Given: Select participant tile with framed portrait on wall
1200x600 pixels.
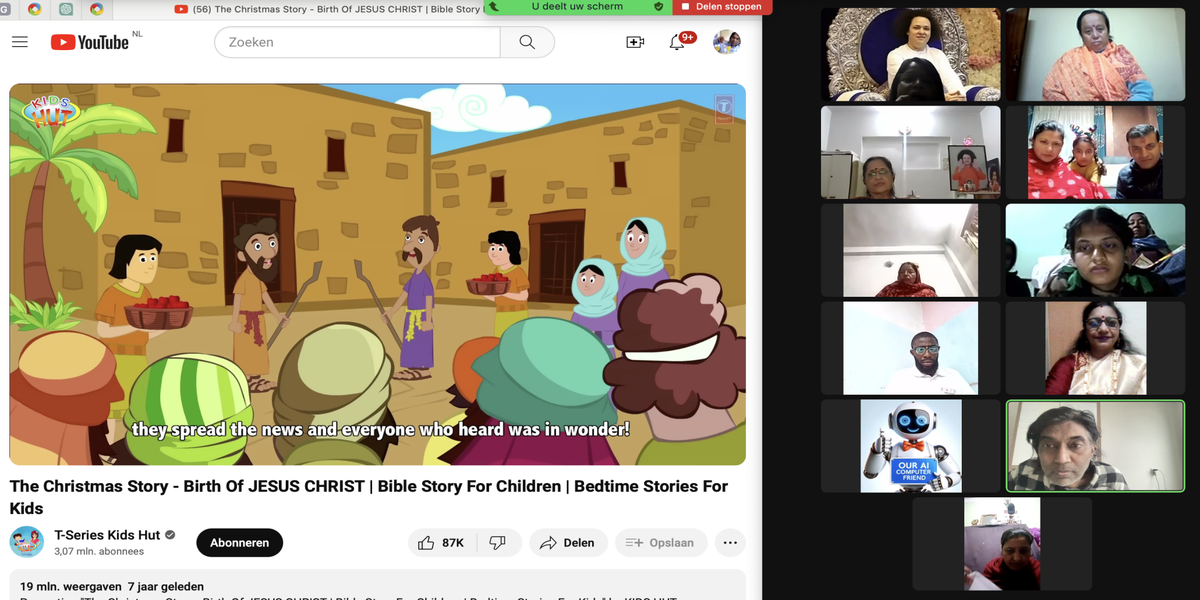Looking at the screenshot, I should point(911,152).
